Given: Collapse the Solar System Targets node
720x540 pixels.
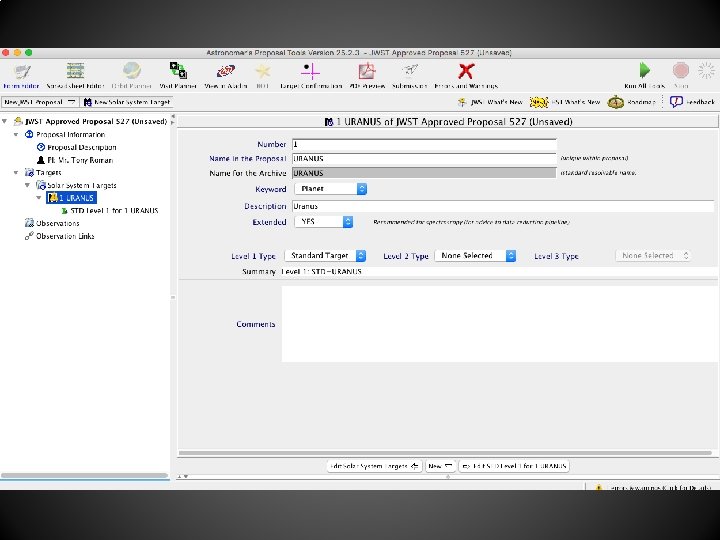Looking at the screenshot, I should pyautogui.click(x=28, y=185).
